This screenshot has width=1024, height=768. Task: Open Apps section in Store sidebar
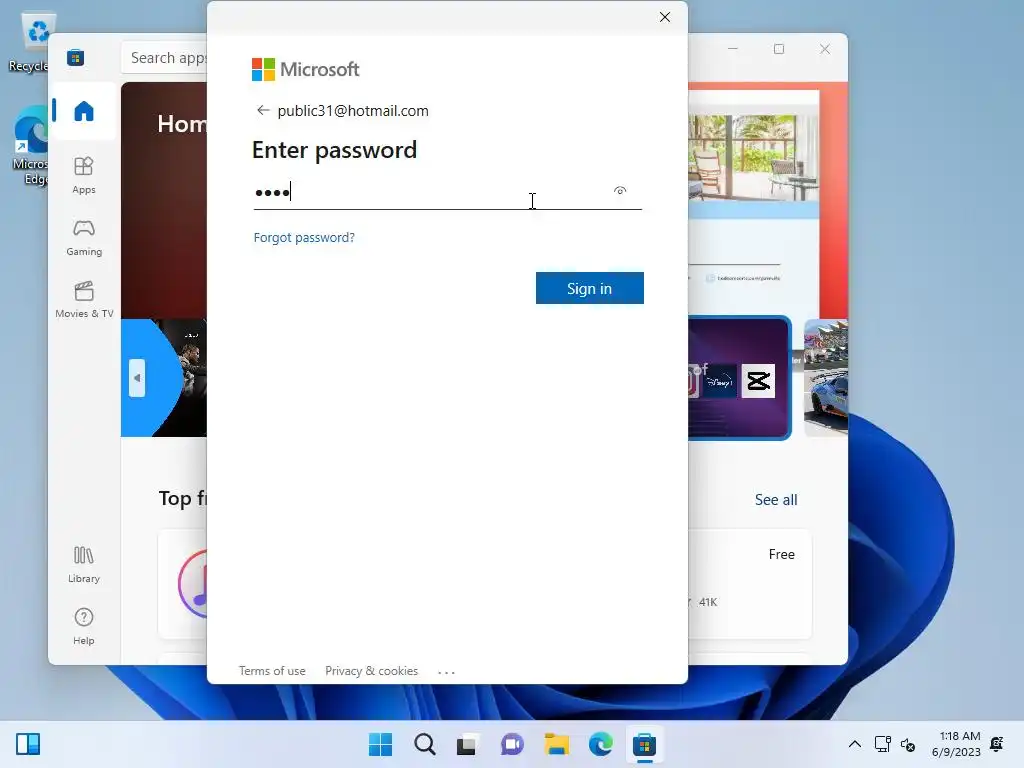pyautogui.click(x=84, y=175)
